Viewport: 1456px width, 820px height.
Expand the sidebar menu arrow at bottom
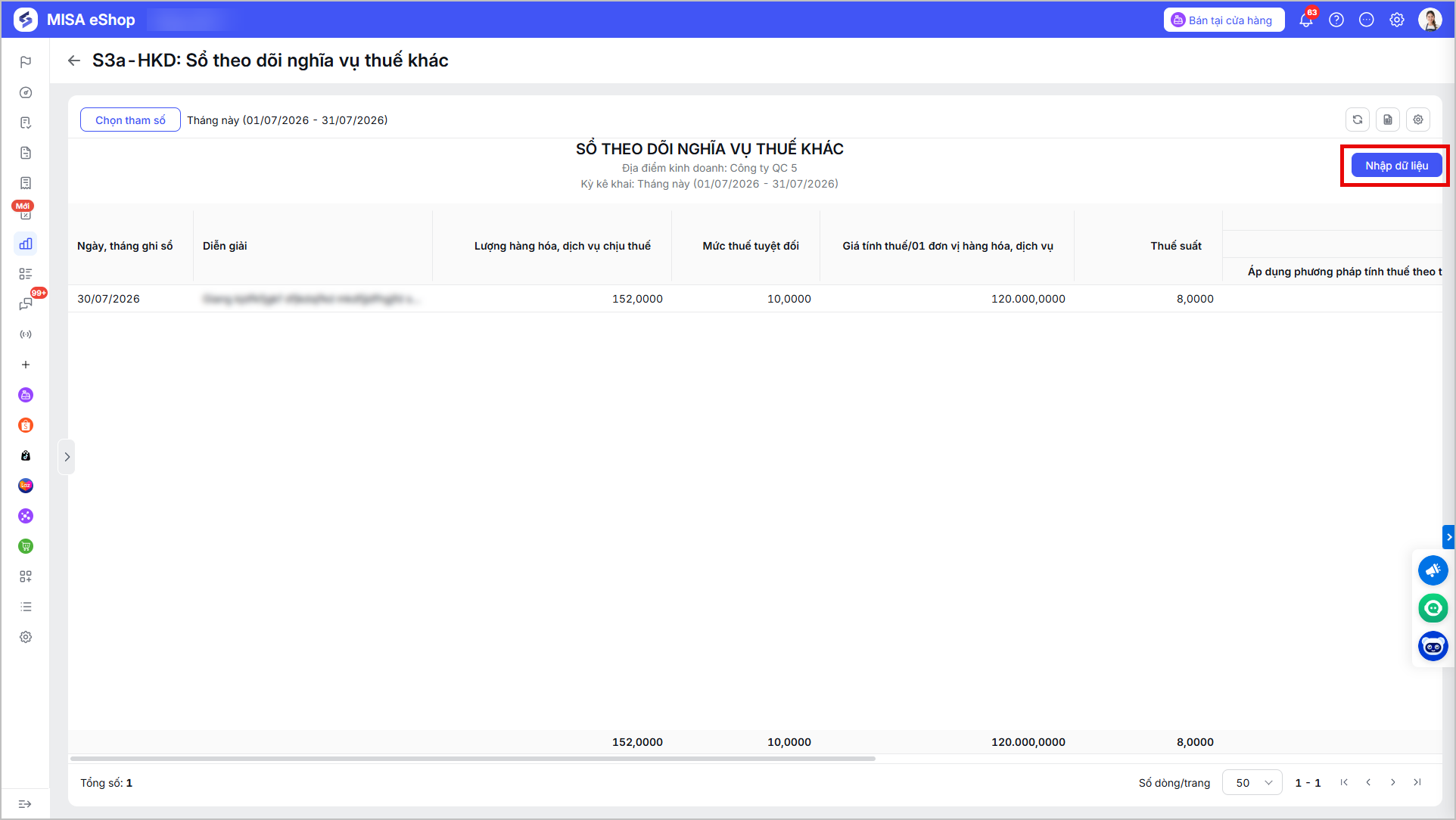pyautogui.click(x=25, y=804)
